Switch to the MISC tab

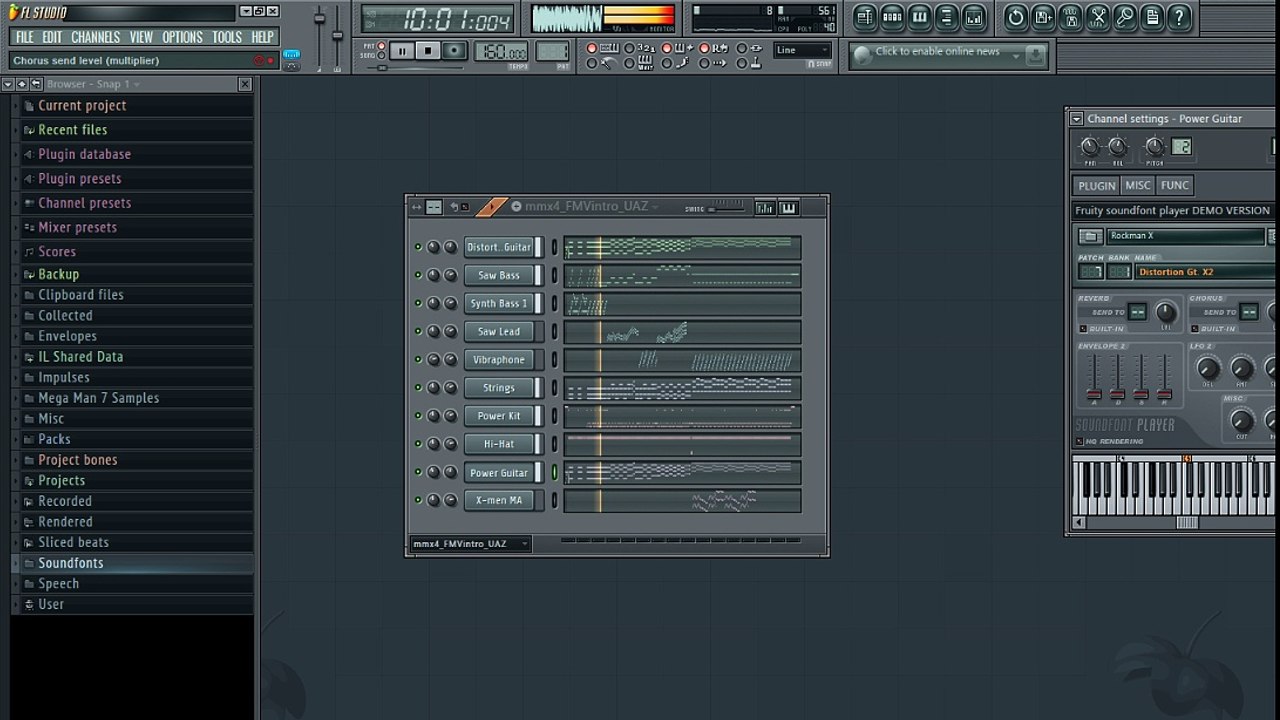pyautogui.click(x=1138, y=185)
